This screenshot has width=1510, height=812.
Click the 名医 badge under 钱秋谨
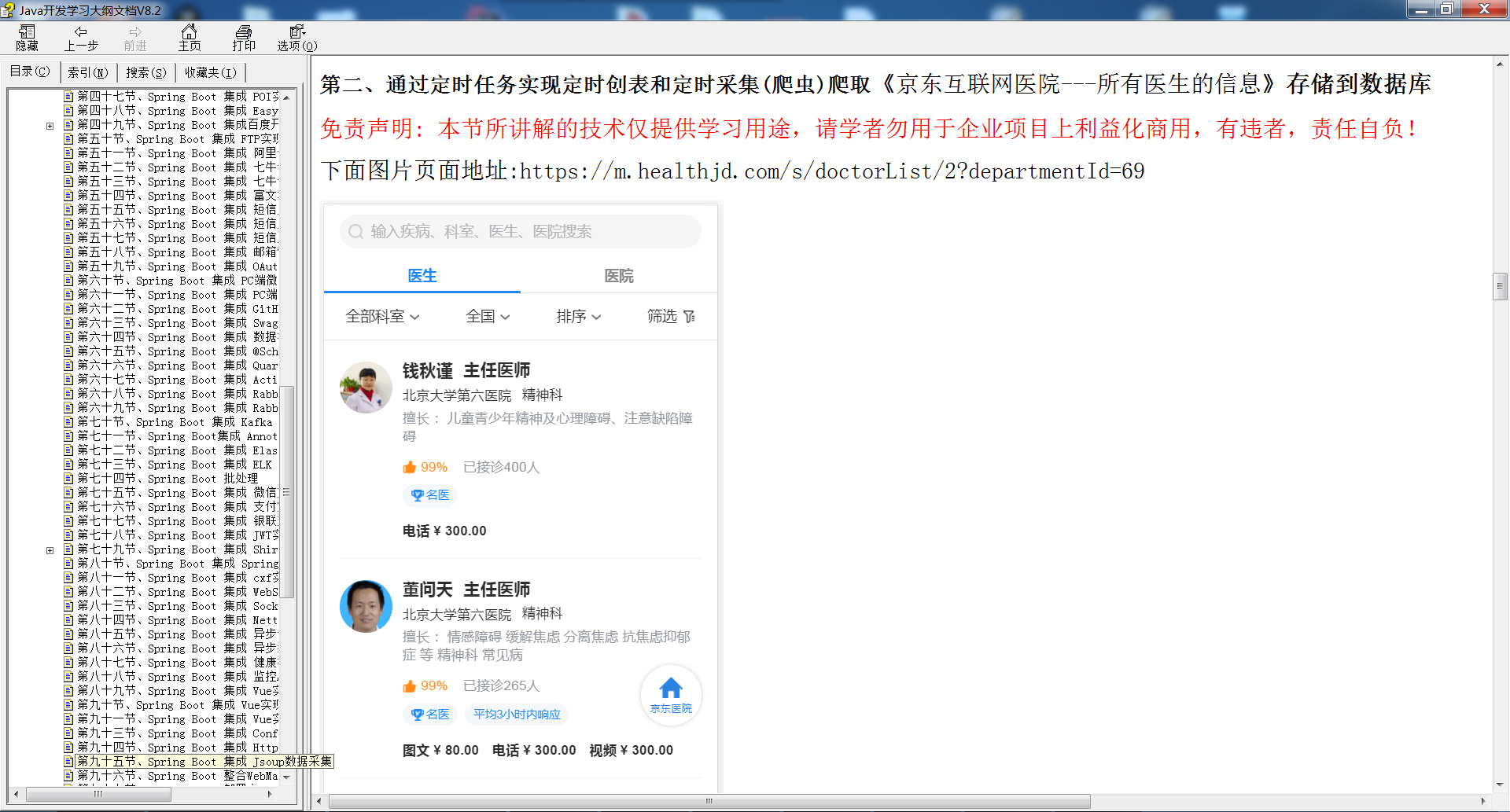430,495
